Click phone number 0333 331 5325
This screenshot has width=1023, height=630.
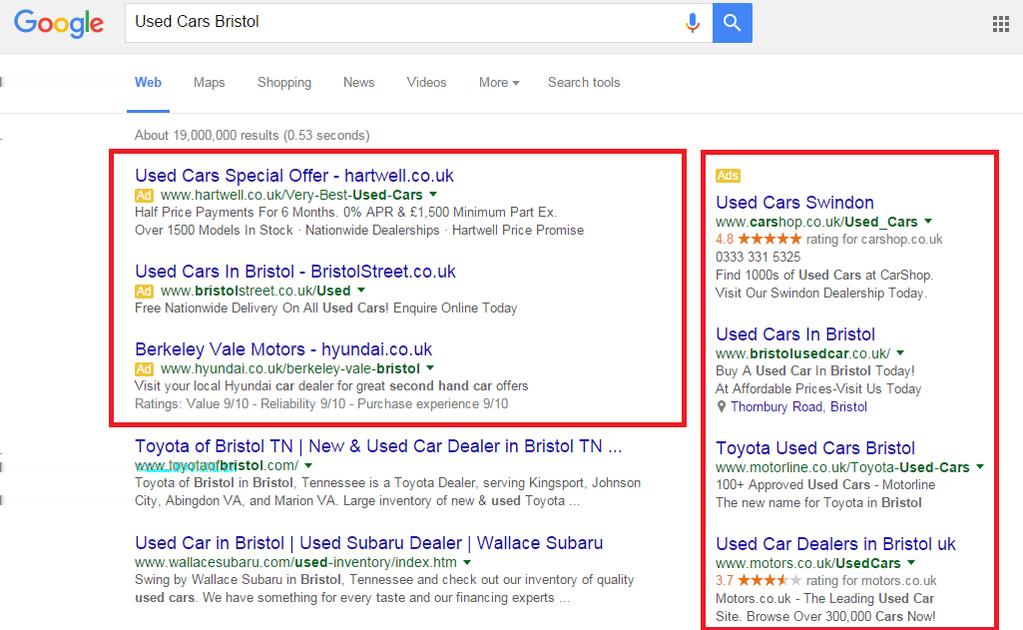(x=757, y=257)
